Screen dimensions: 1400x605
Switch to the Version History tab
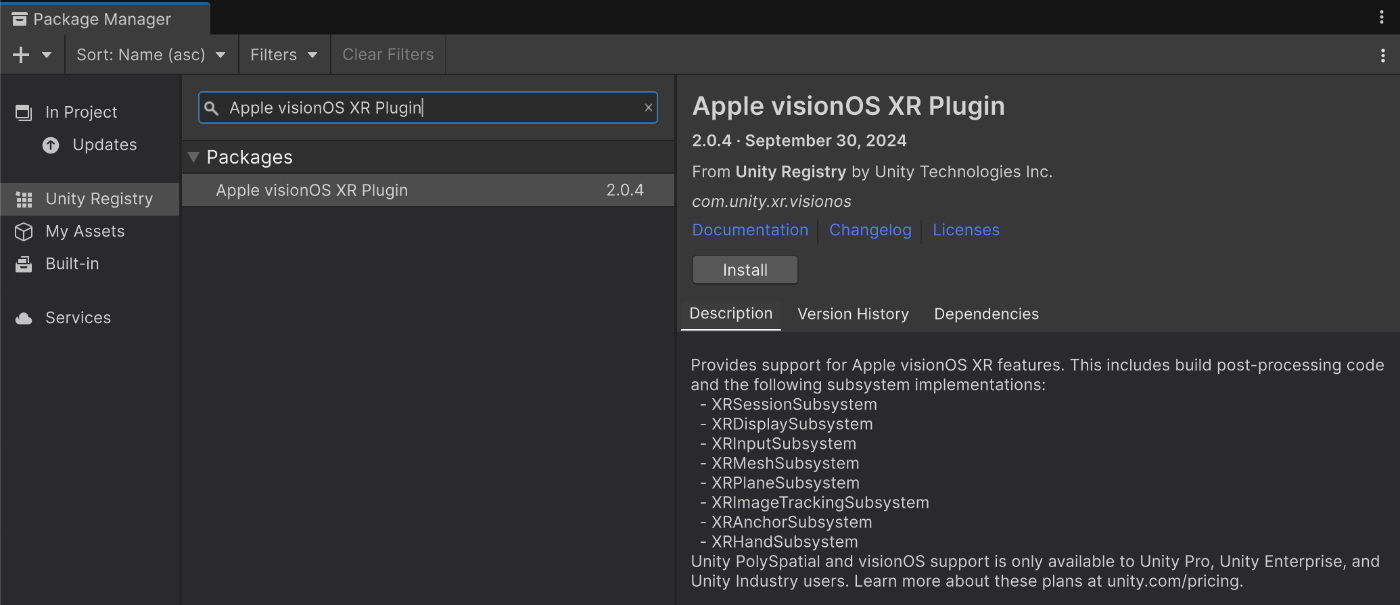pyautogui.click(x=853, y=314)
